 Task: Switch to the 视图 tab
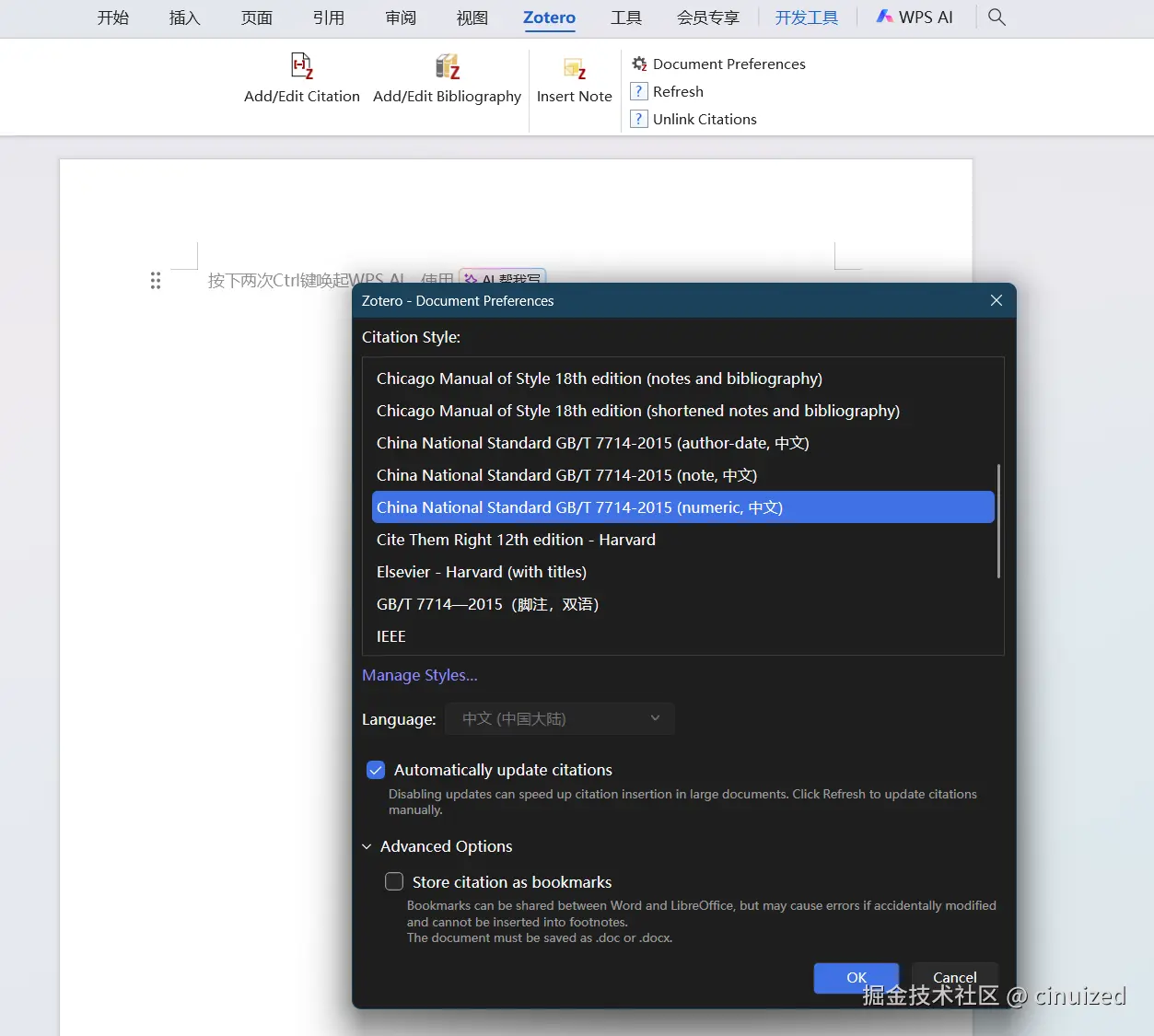coord(472,17)
